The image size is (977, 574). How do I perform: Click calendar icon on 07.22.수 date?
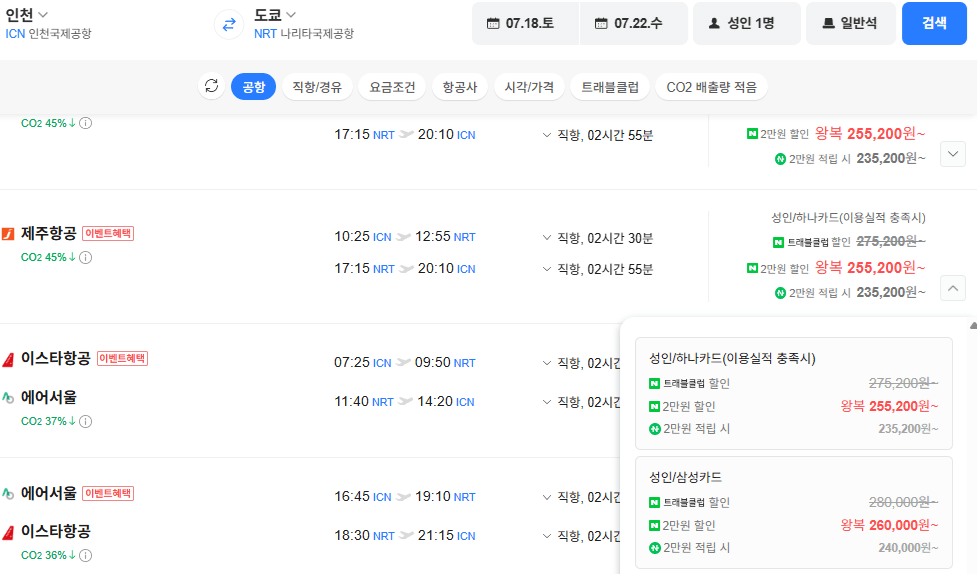point(601,24)
